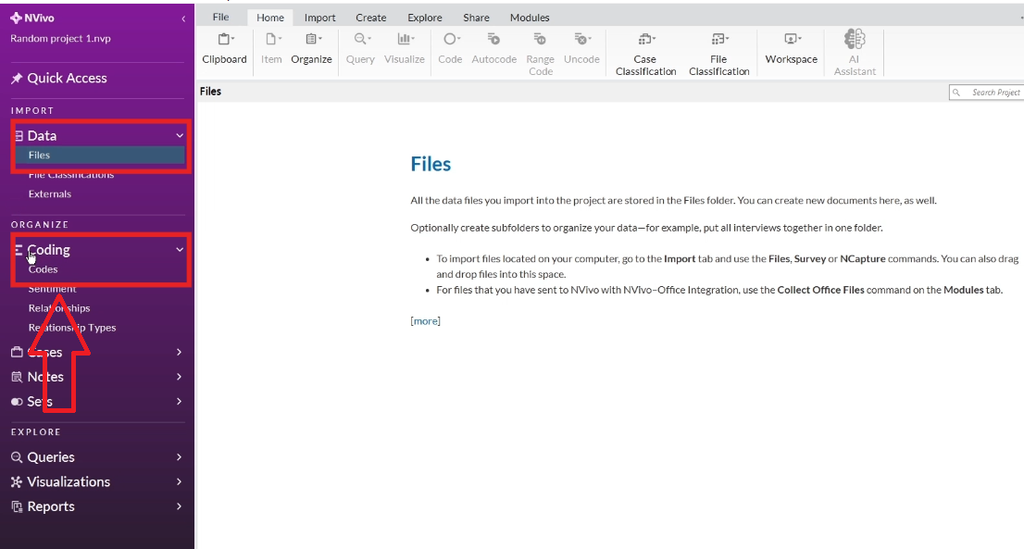Expand the Reports section
Viewport: 1024px width, 549px height.
pos(179,507)
